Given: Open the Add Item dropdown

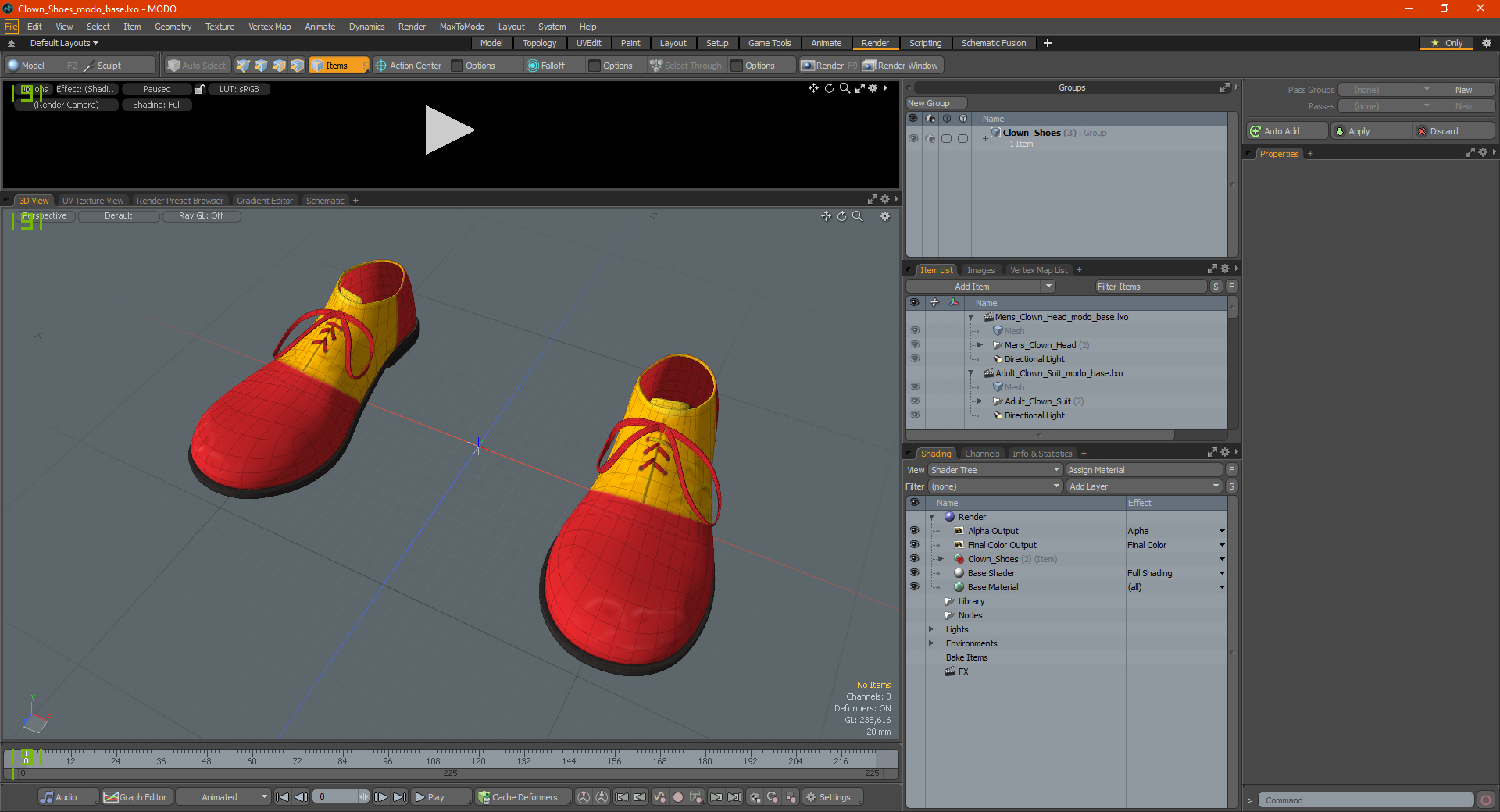Looking at the screenshot, I should tap(981, 287).
